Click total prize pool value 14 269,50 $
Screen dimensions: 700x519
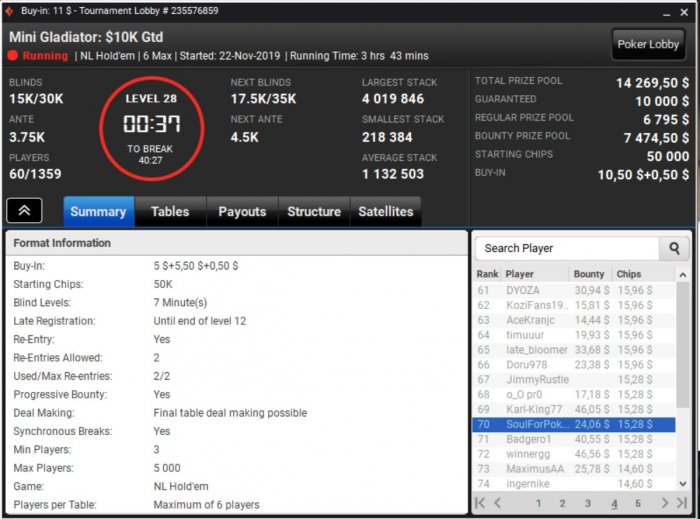[x=652, y=83]
